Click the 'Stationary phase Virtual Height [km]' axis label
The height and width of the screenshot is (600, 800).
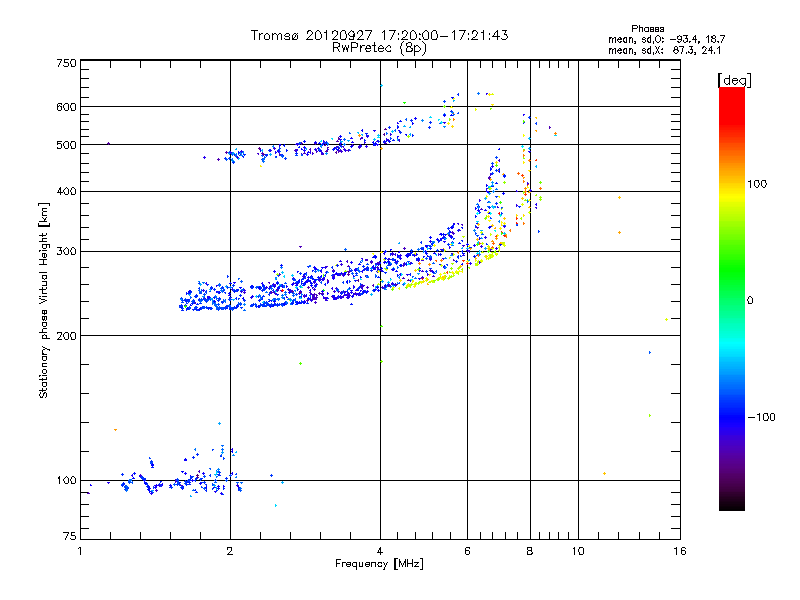tap(44, 301)
